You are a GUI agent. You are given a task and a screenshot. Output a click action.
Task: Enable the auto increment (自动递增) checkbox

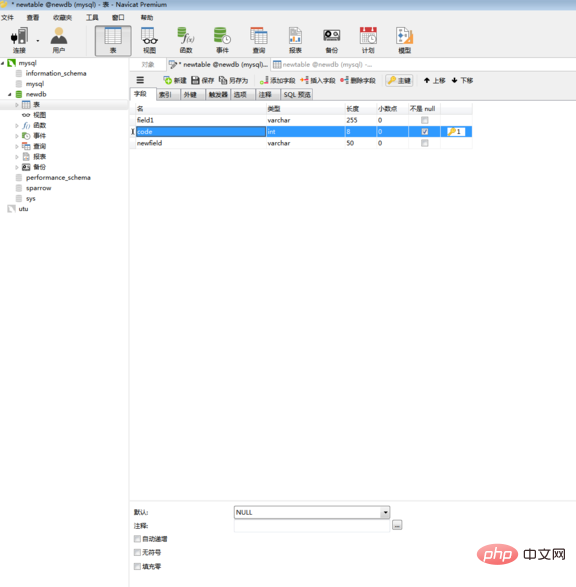coord(137,539)
